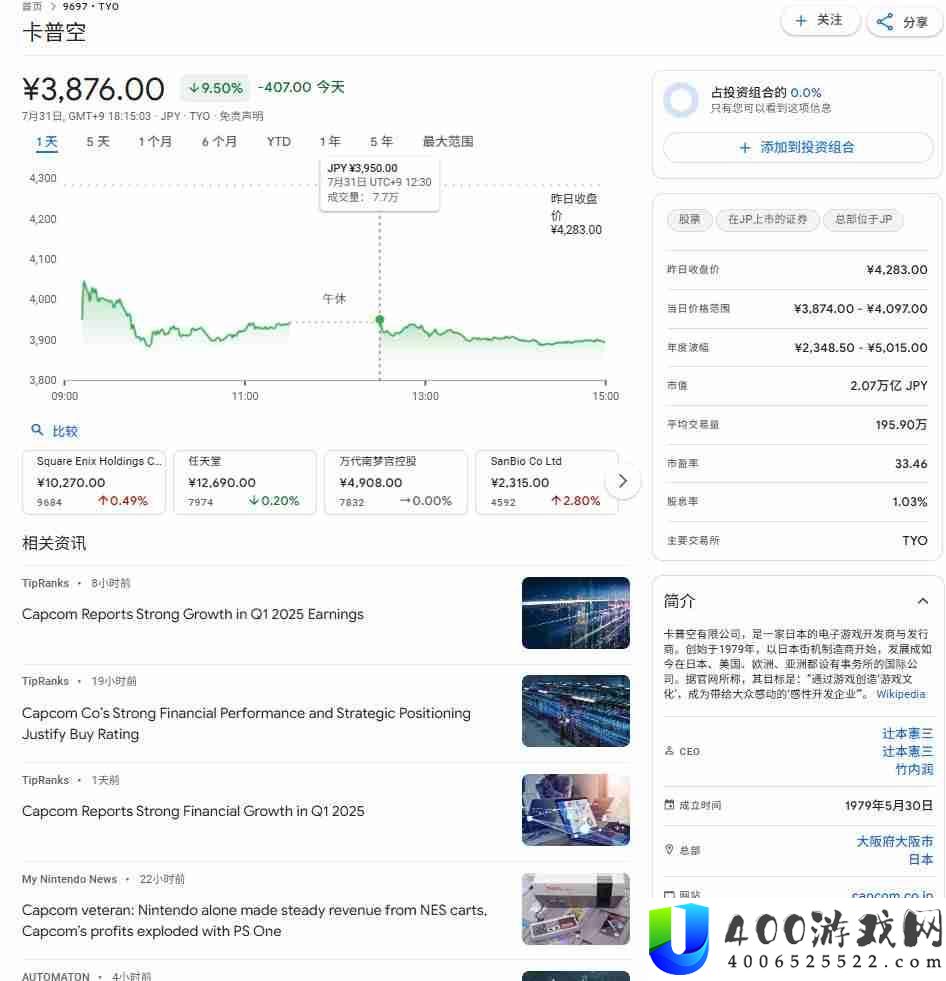Click the 在JP上市的证券 chip
The image size is (946, 981).
767,220
